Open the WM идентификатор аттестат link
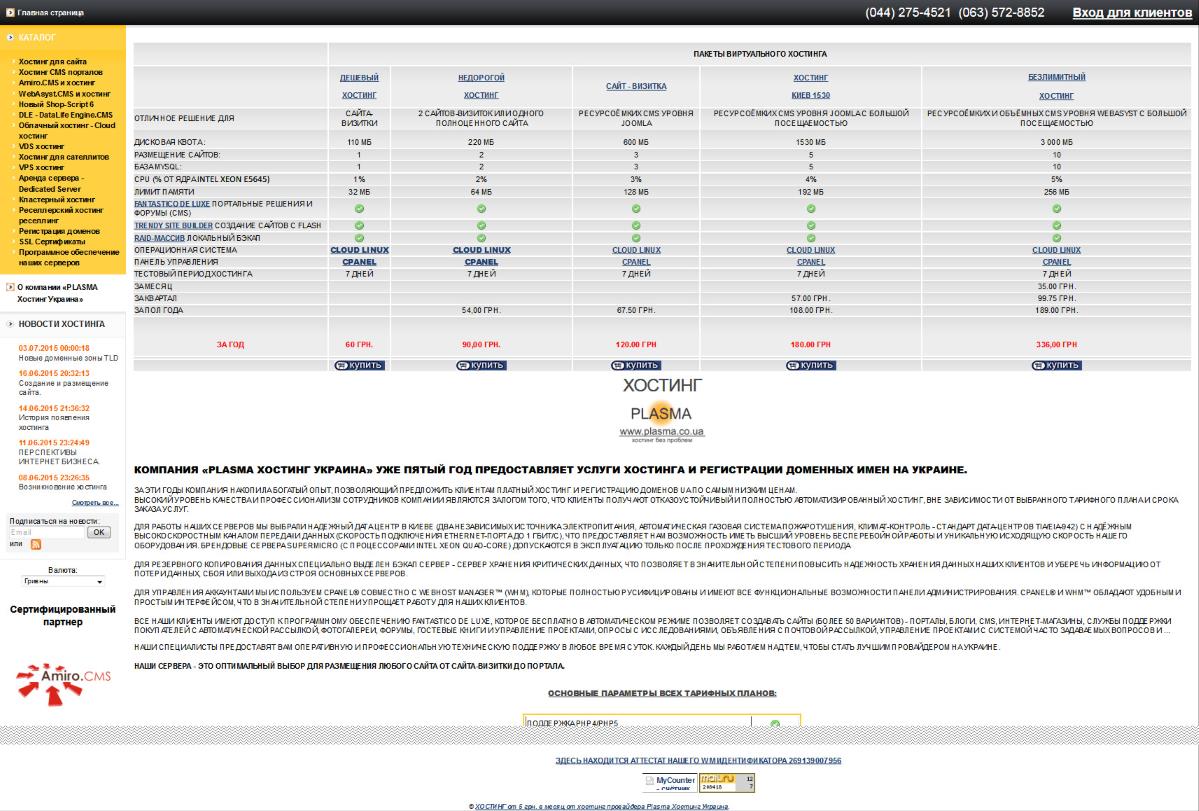 tap(698, 761)
